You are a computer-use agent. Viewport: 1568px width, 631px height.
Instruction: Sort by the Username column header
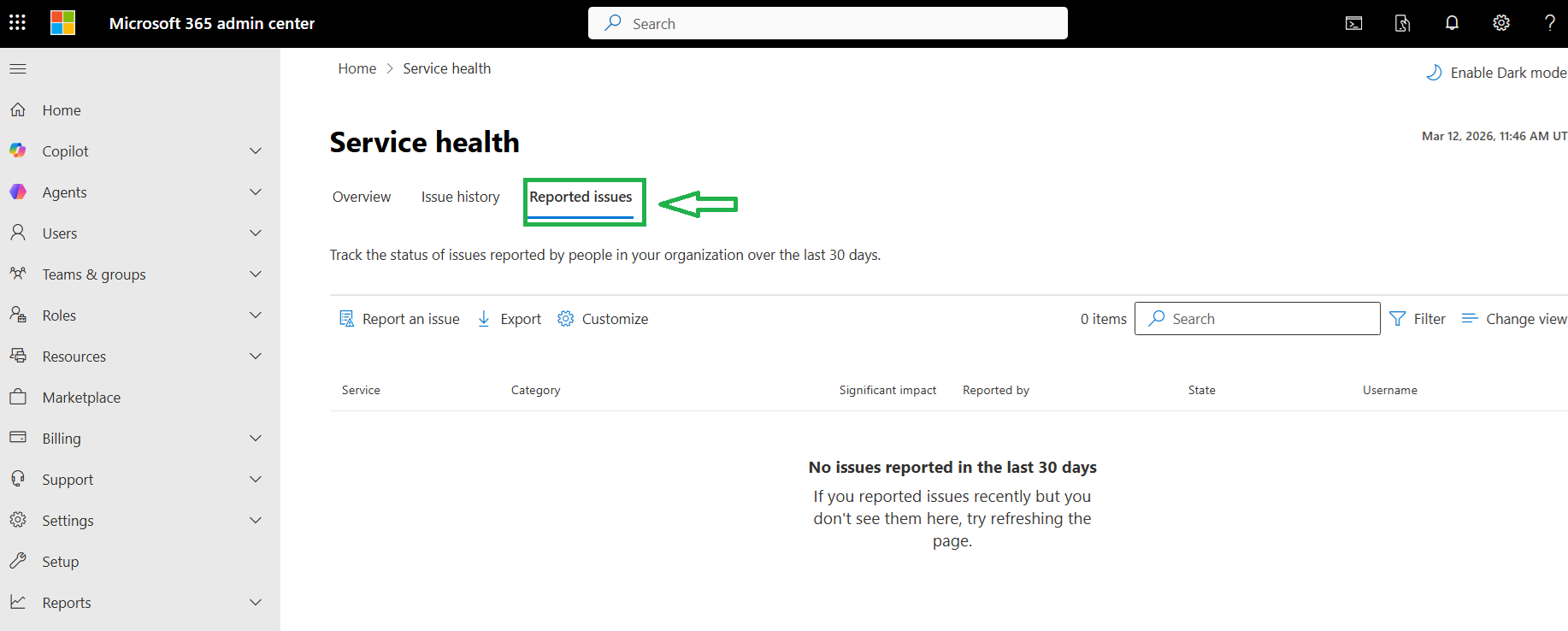[1390, 390]
